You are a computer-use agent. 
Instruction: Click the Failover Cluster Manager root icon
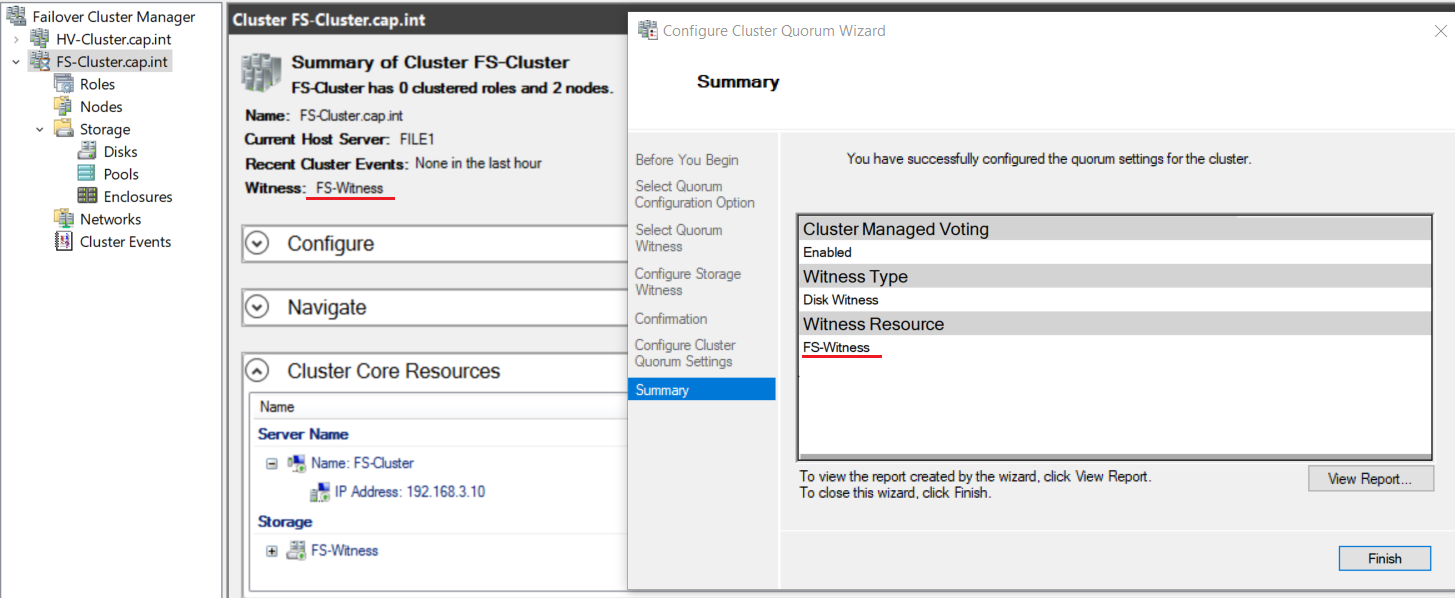point(16,16)
